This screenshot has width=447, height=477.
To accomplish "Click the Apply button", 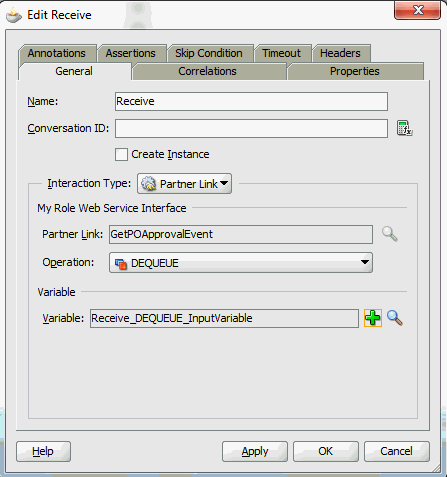I will point(255,451).
